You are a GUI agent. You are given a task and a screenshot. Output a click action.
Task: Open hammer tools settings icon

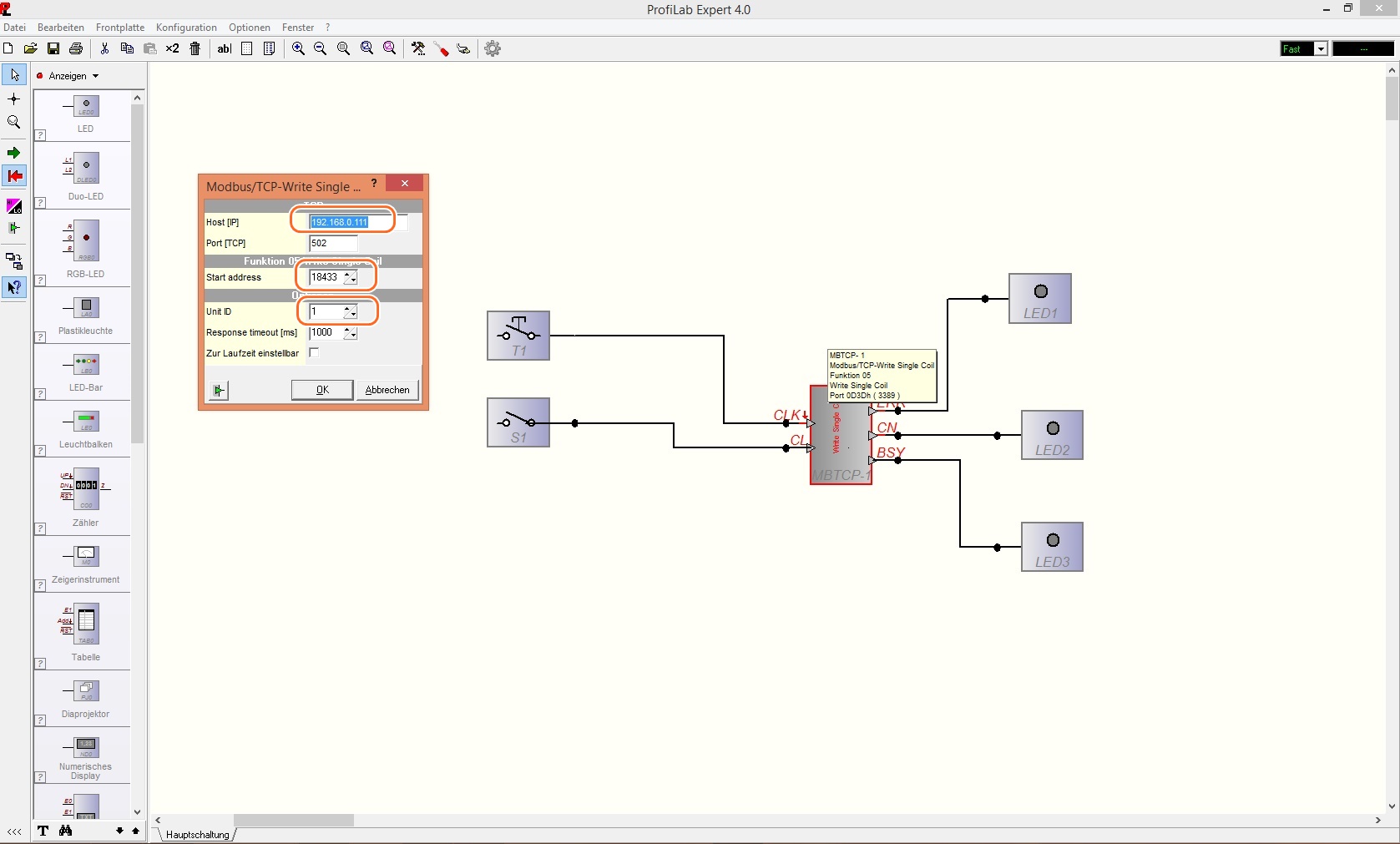pos(418,48)
